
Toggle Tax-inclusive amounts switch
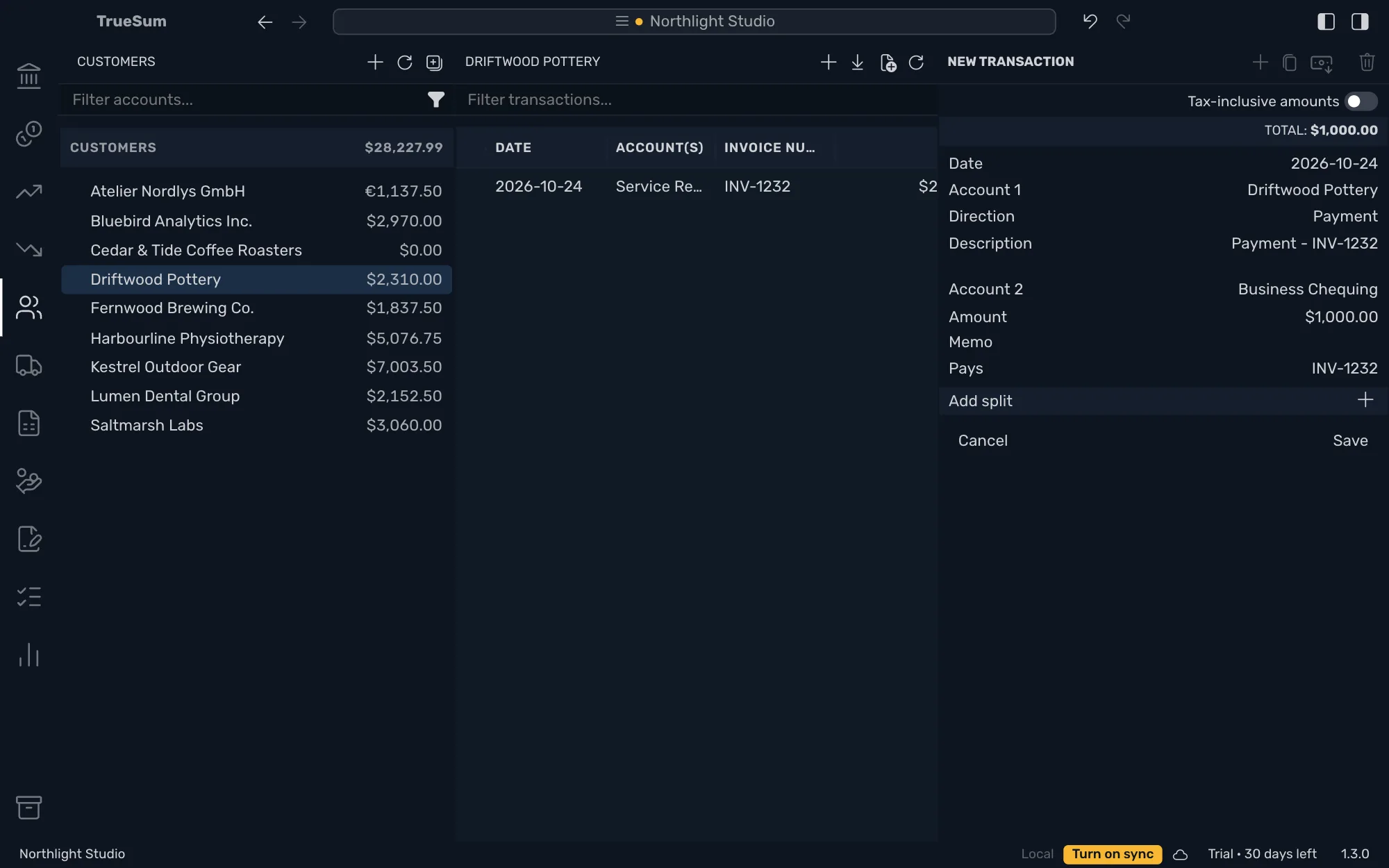[x=1361, y=101]
